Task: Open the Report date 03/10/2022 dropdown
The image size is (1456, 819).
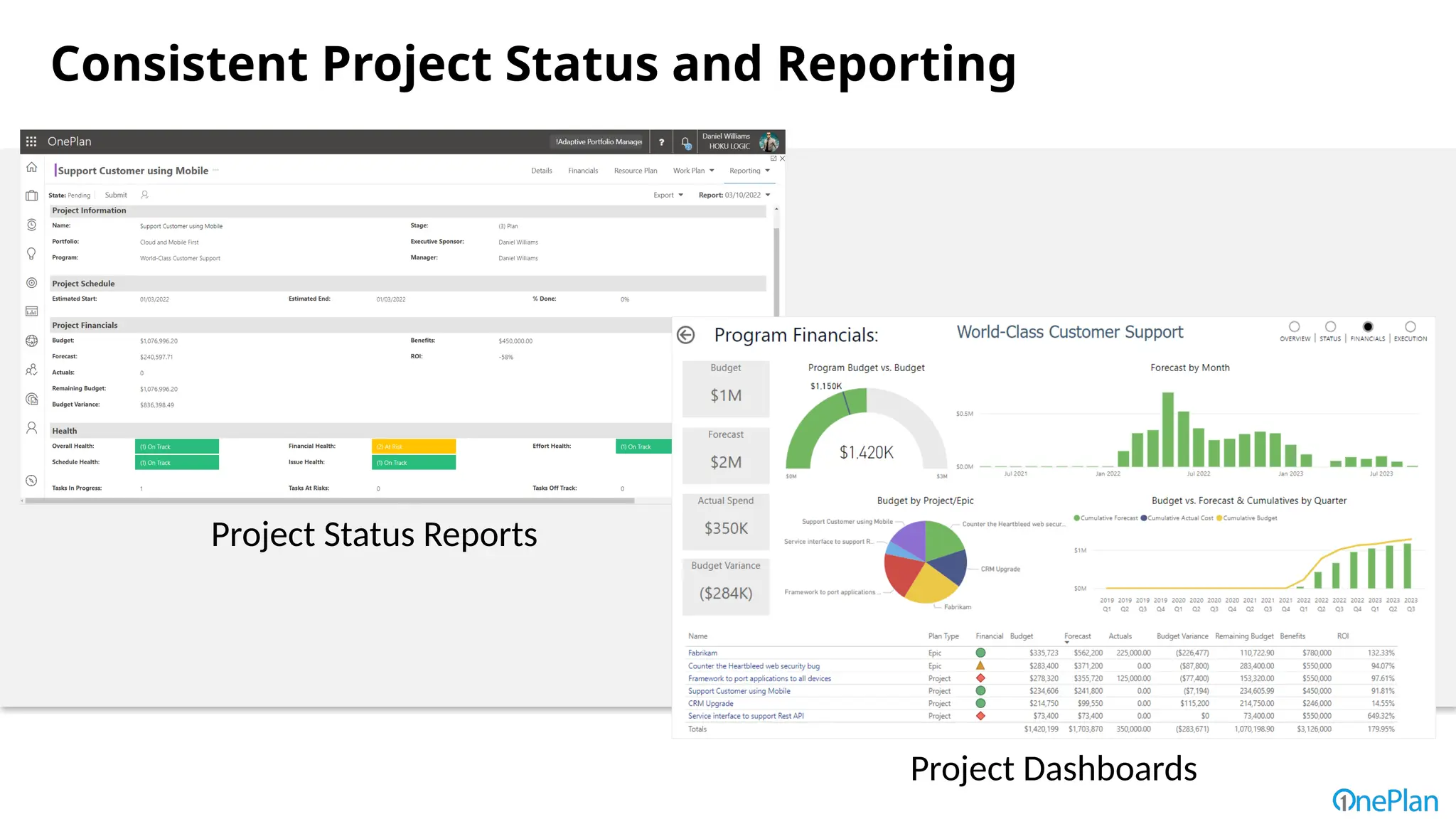Action: [x=734, y=195]
